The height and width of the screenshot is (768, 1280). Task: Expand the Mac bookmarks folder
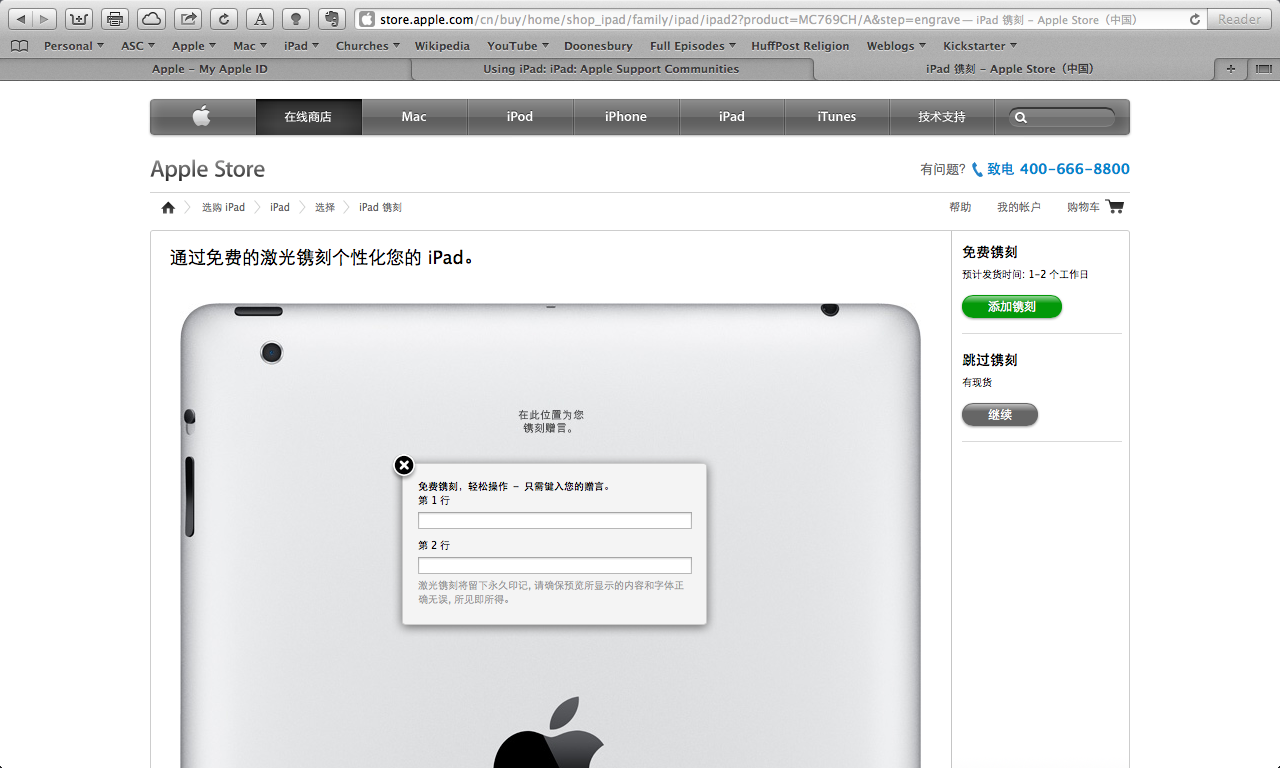[x=250, y=46]
